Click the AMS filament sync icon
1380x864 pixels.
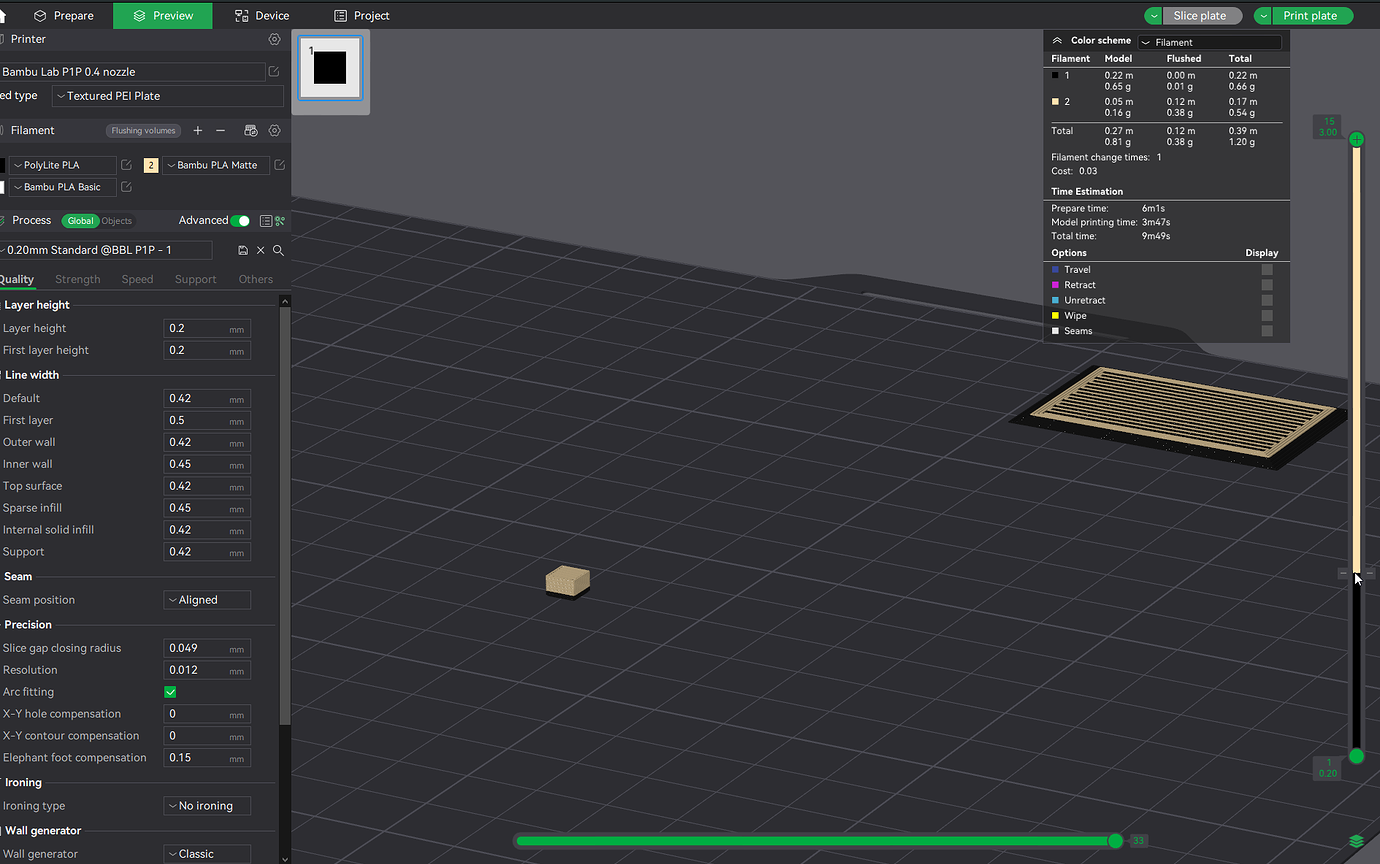[x=251, y=130]
